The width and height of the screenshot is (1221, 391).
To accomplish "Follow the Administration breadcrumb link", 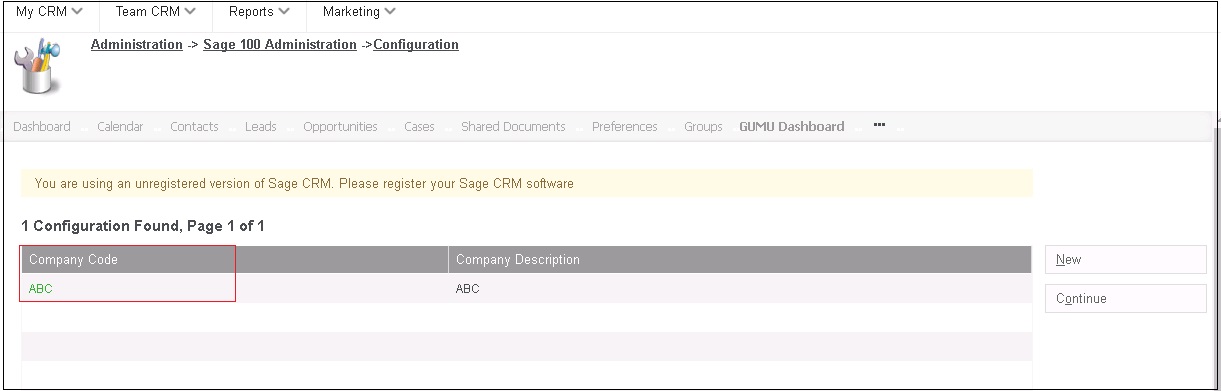I will [x=137, y=45].
